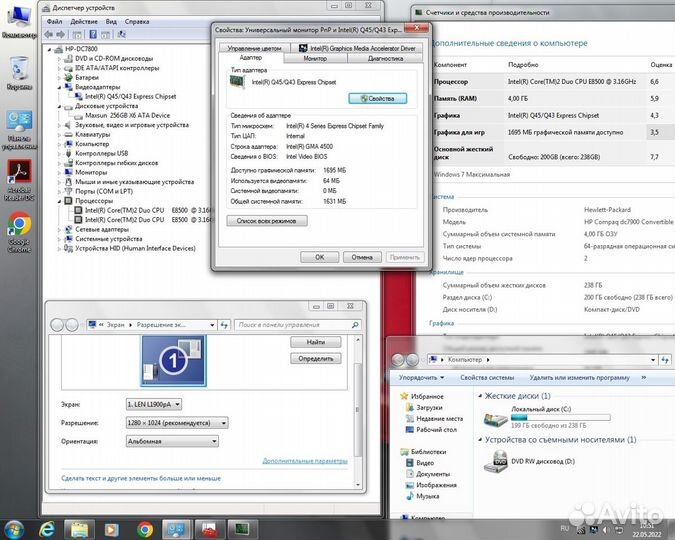Click Back arrow in Device Manager toolbar
Viewport: 675px width, 540px height.
[x=49, y=34]
